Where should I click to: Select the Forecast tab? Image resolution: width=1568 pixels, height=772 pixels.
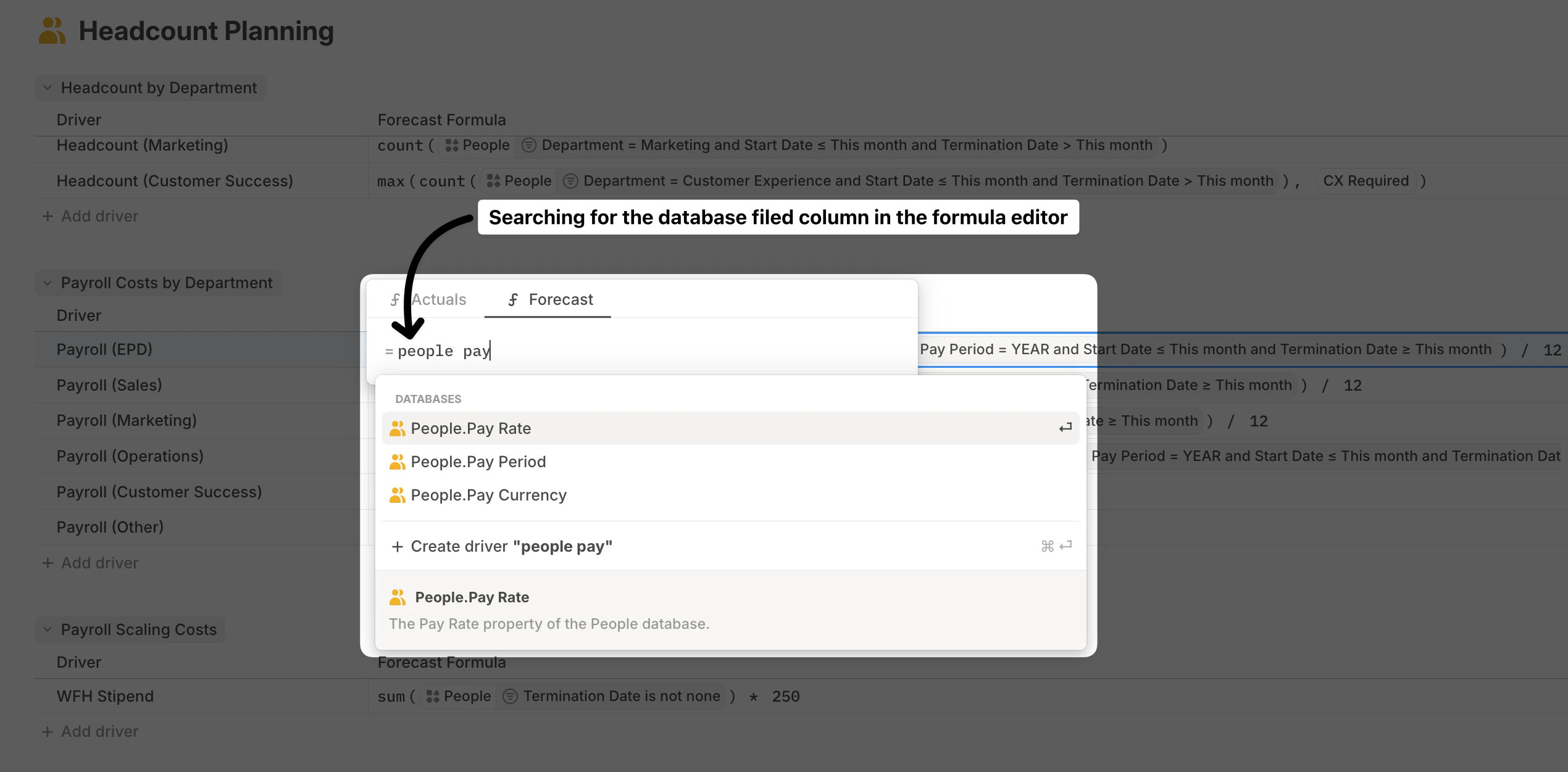[x=548, y=299]
